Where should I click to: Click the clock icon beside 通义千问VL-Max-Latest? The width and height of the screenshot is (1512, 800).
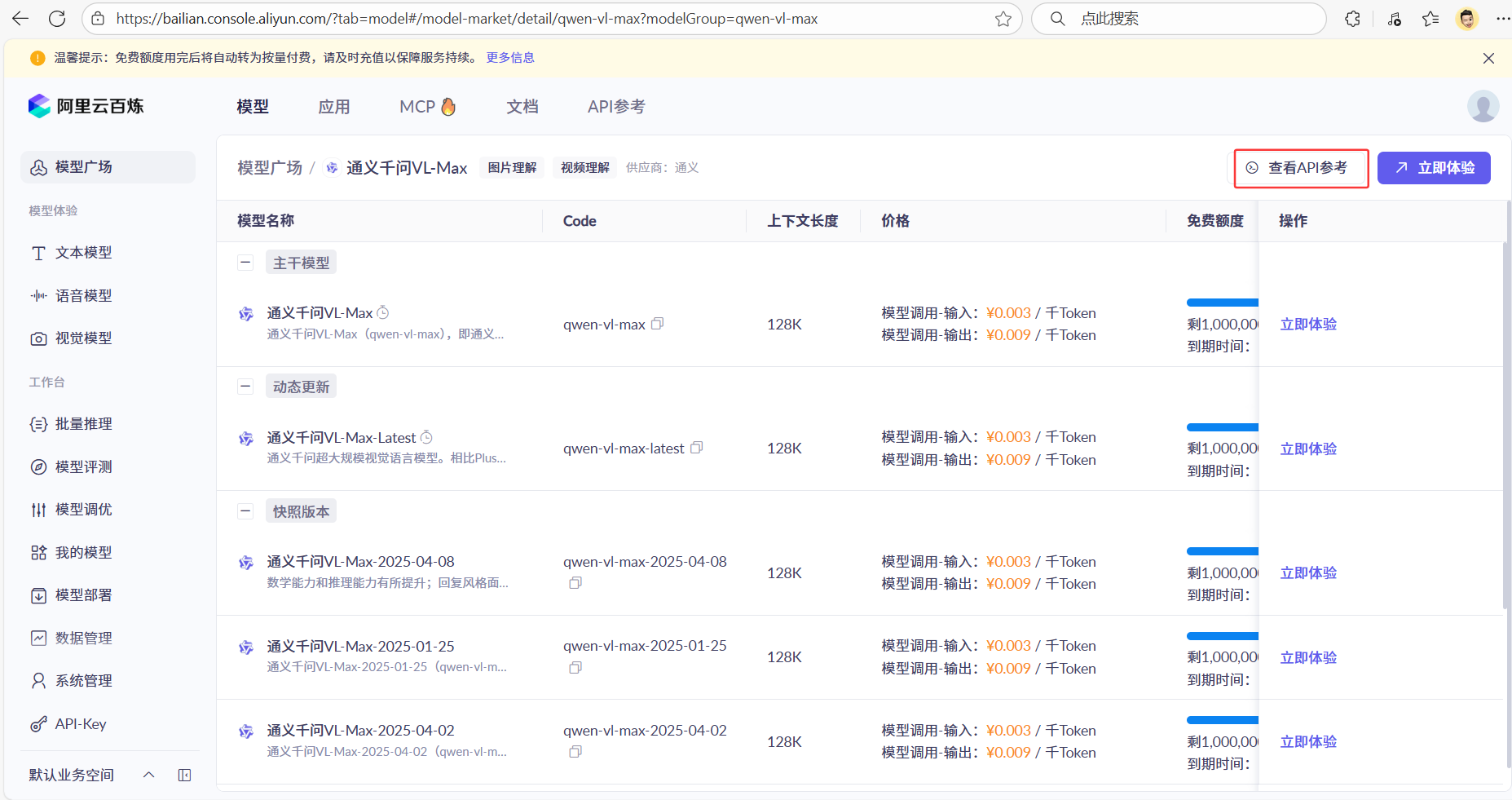[x=426, y=437]
